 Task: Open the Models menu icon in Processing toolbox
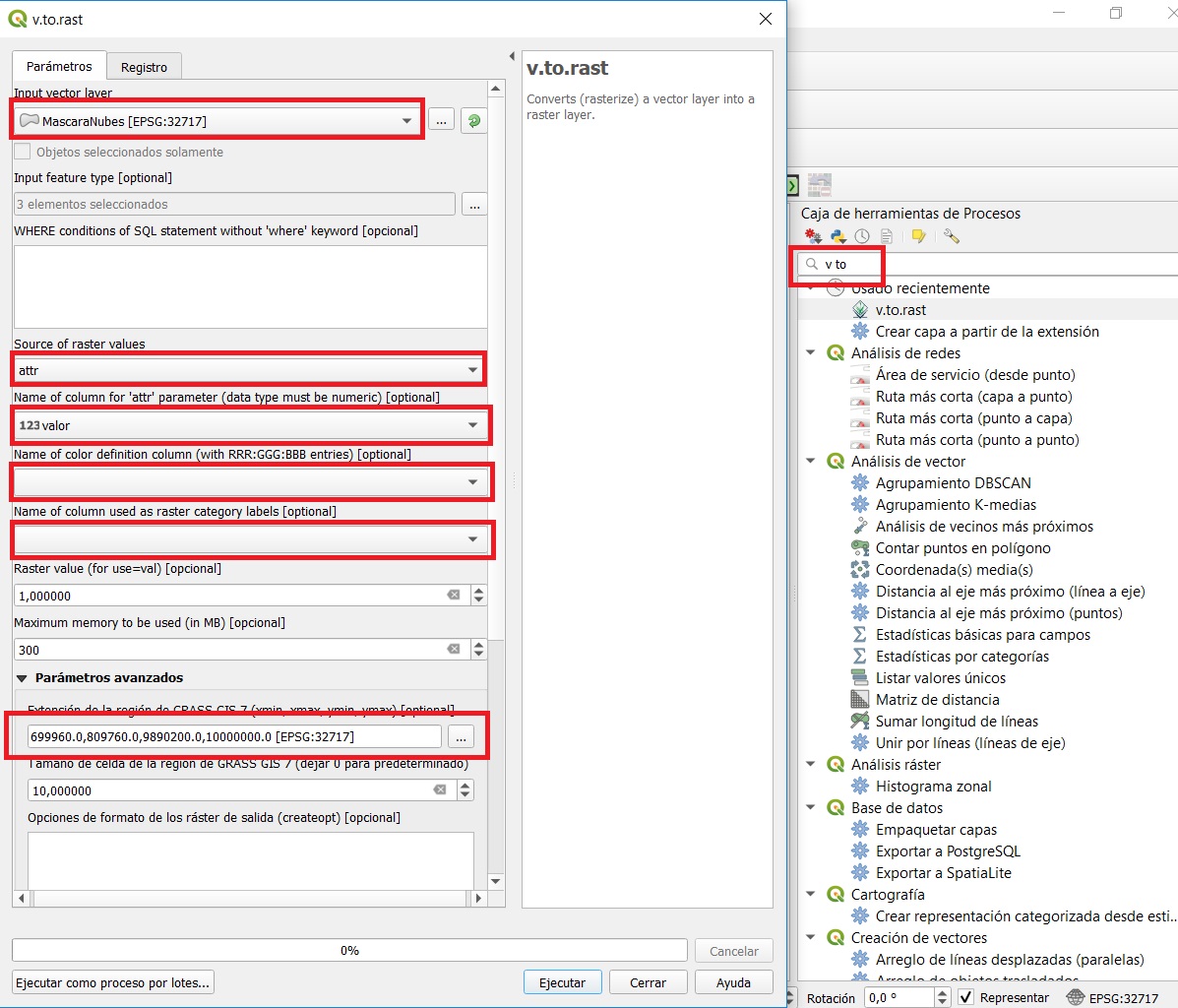click(813, 236)
